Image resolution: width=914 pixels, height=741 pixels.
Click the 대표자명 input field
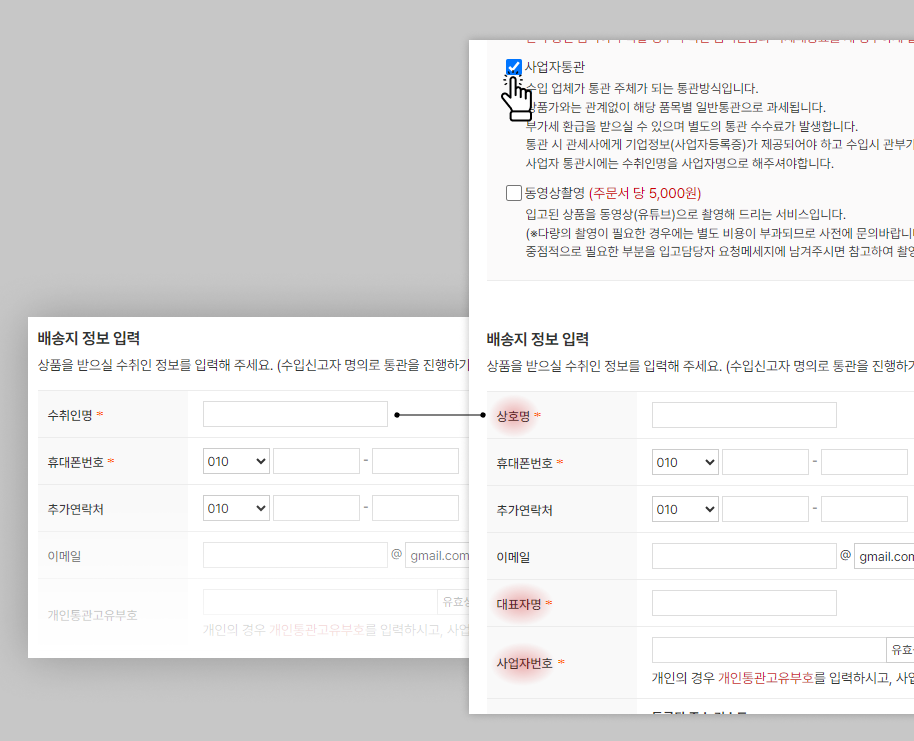coord(744,603)
